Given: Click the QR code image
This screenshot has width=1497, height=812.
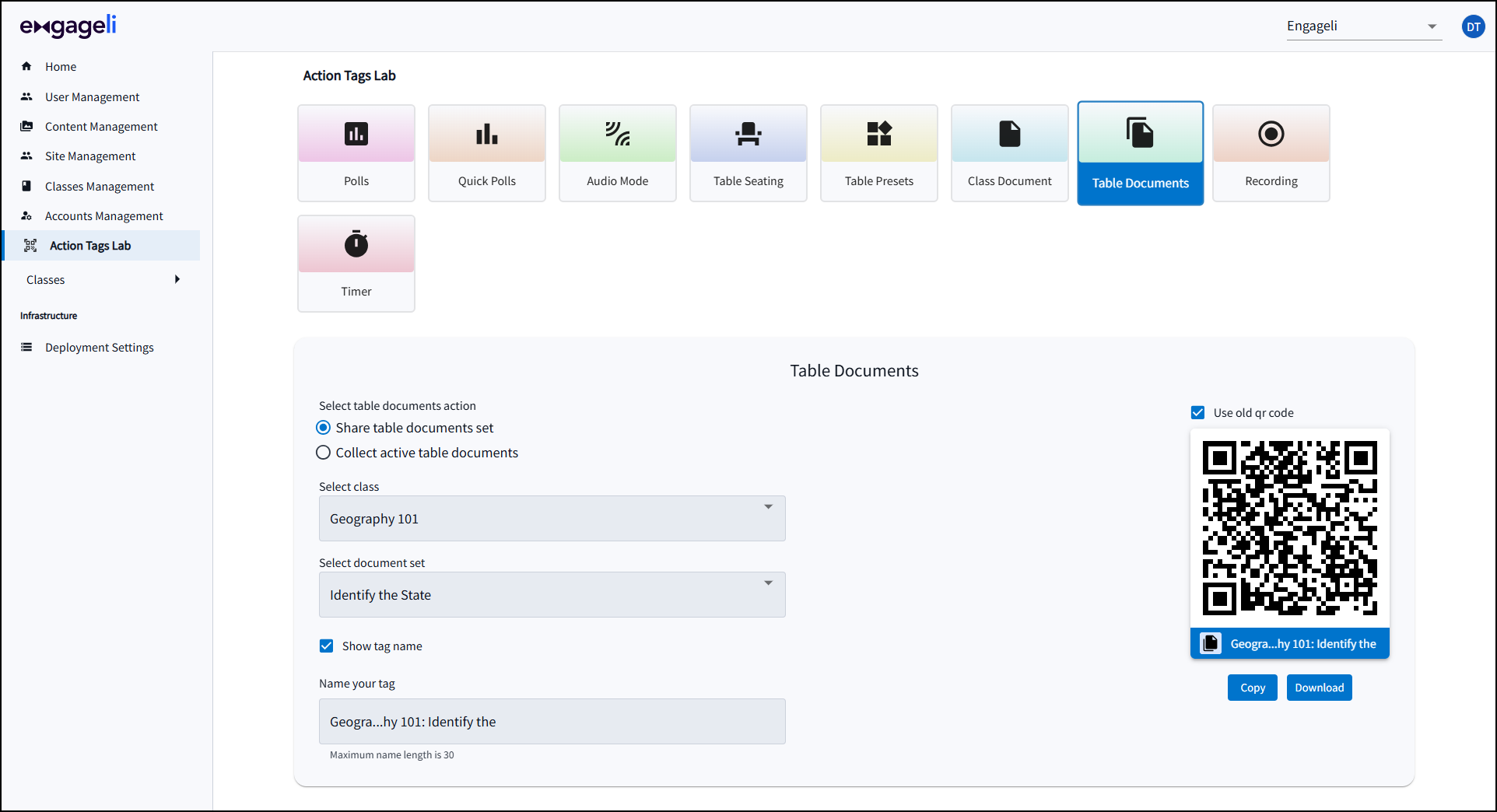Looking at the screenshot, I should click(1290, 528).
